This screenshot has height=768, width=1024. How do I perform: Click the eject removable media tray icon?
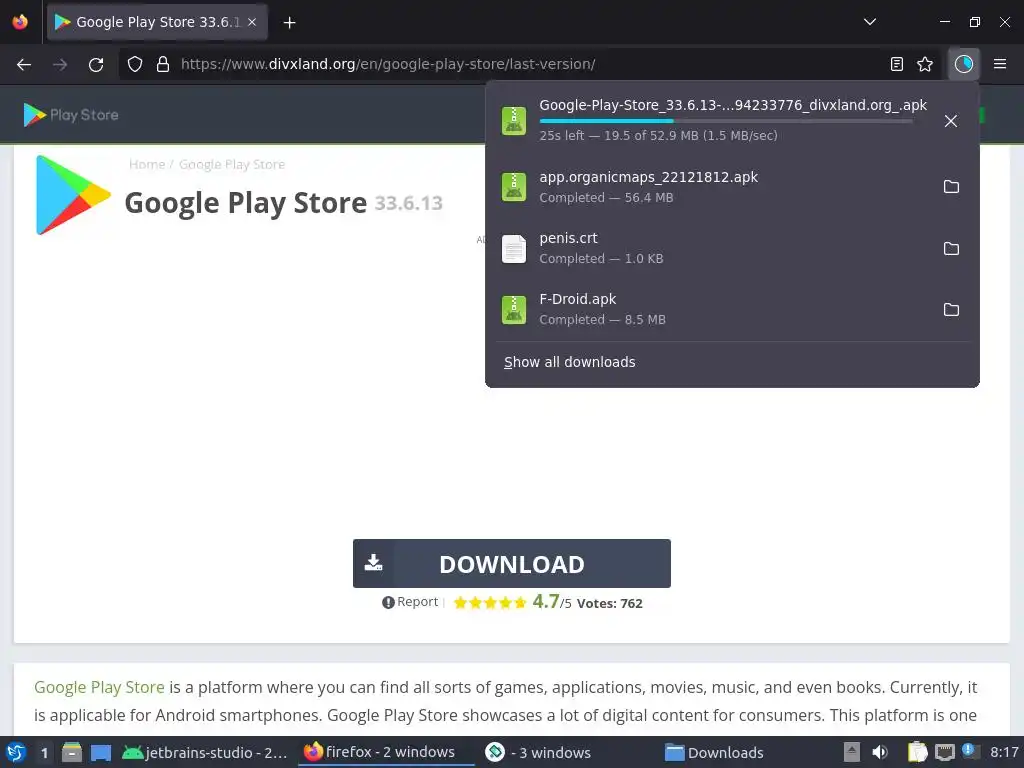coord(852,752)
